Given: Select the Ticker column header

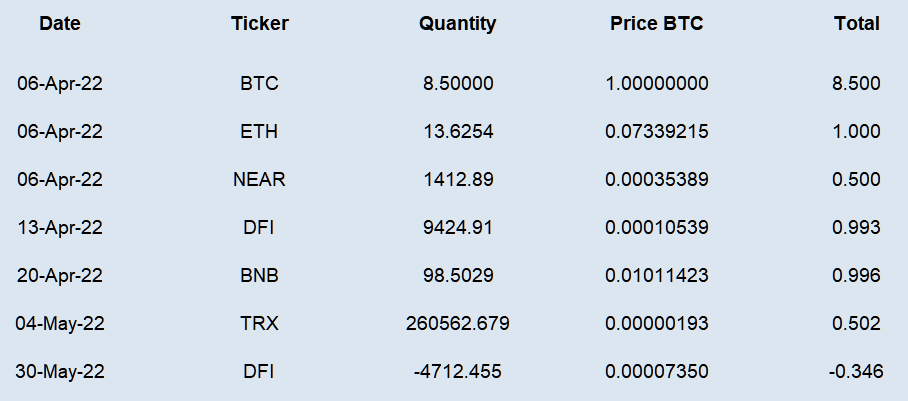Looking at the screenshot, I should [259, 24].
